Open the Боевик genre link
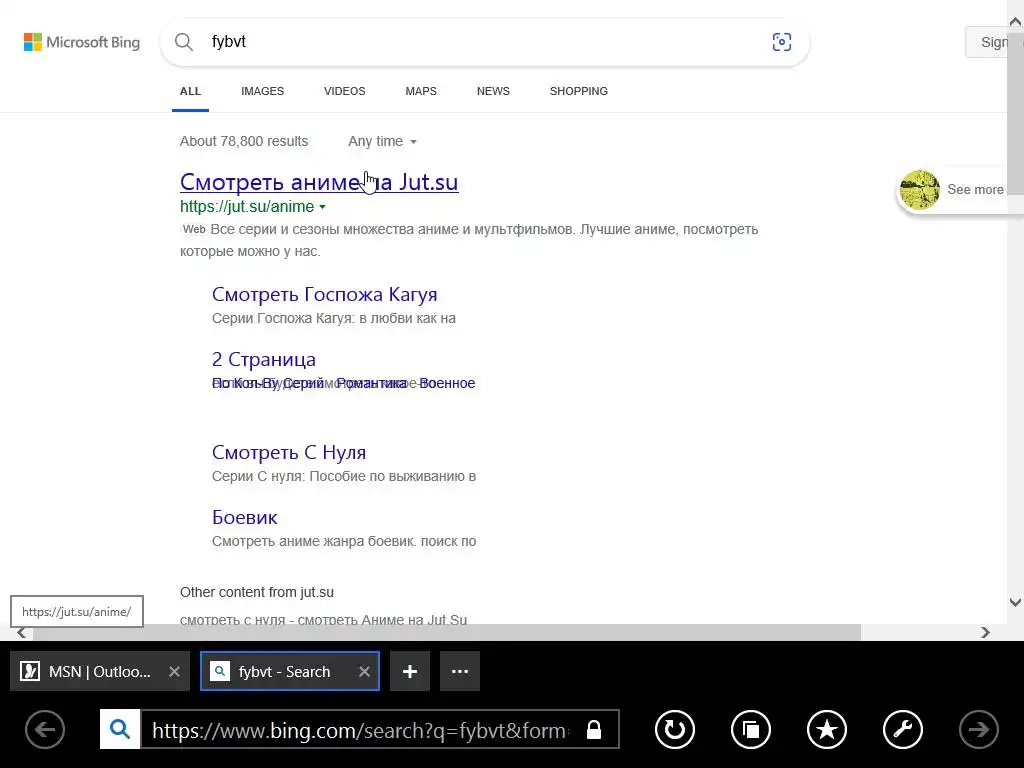This screenshot has width=1024, height=768. coord(245,517)
